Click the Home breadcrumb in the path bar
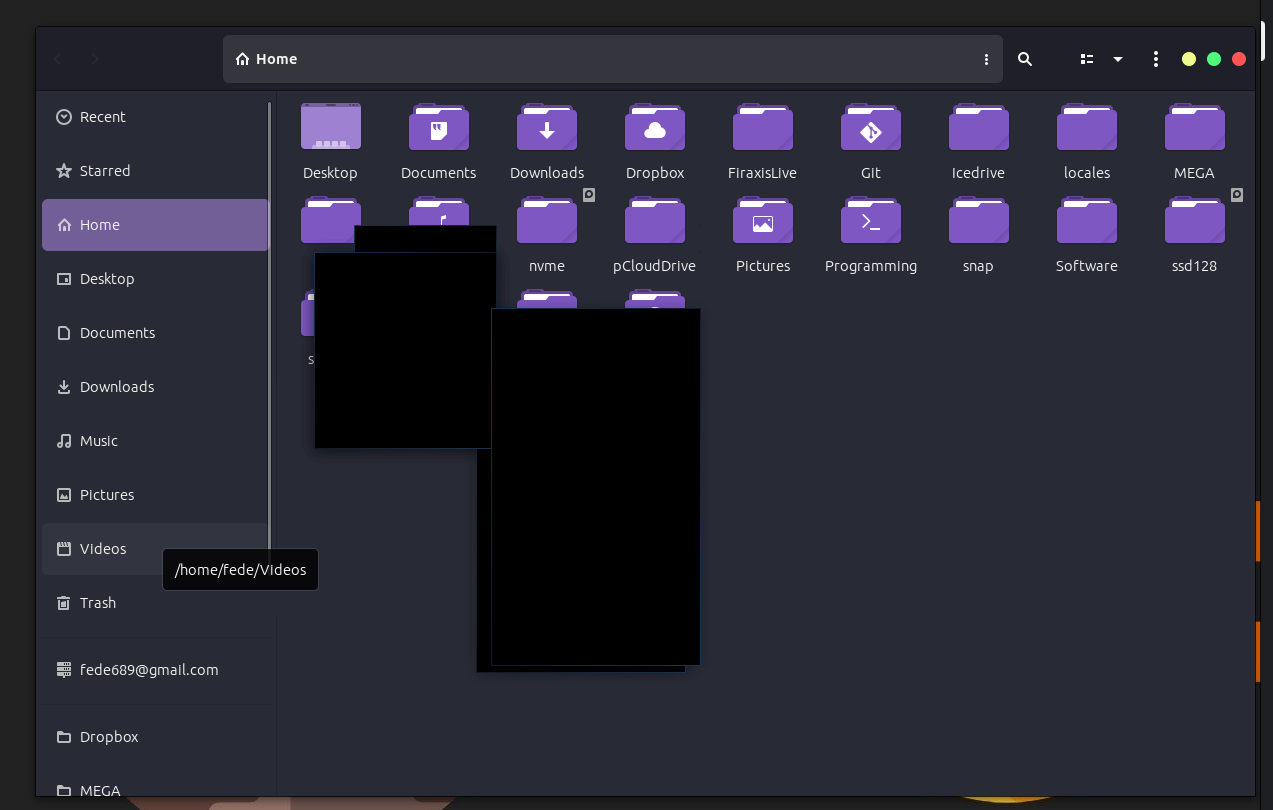This screenshot has width=1273, height=810. point(265,59)
